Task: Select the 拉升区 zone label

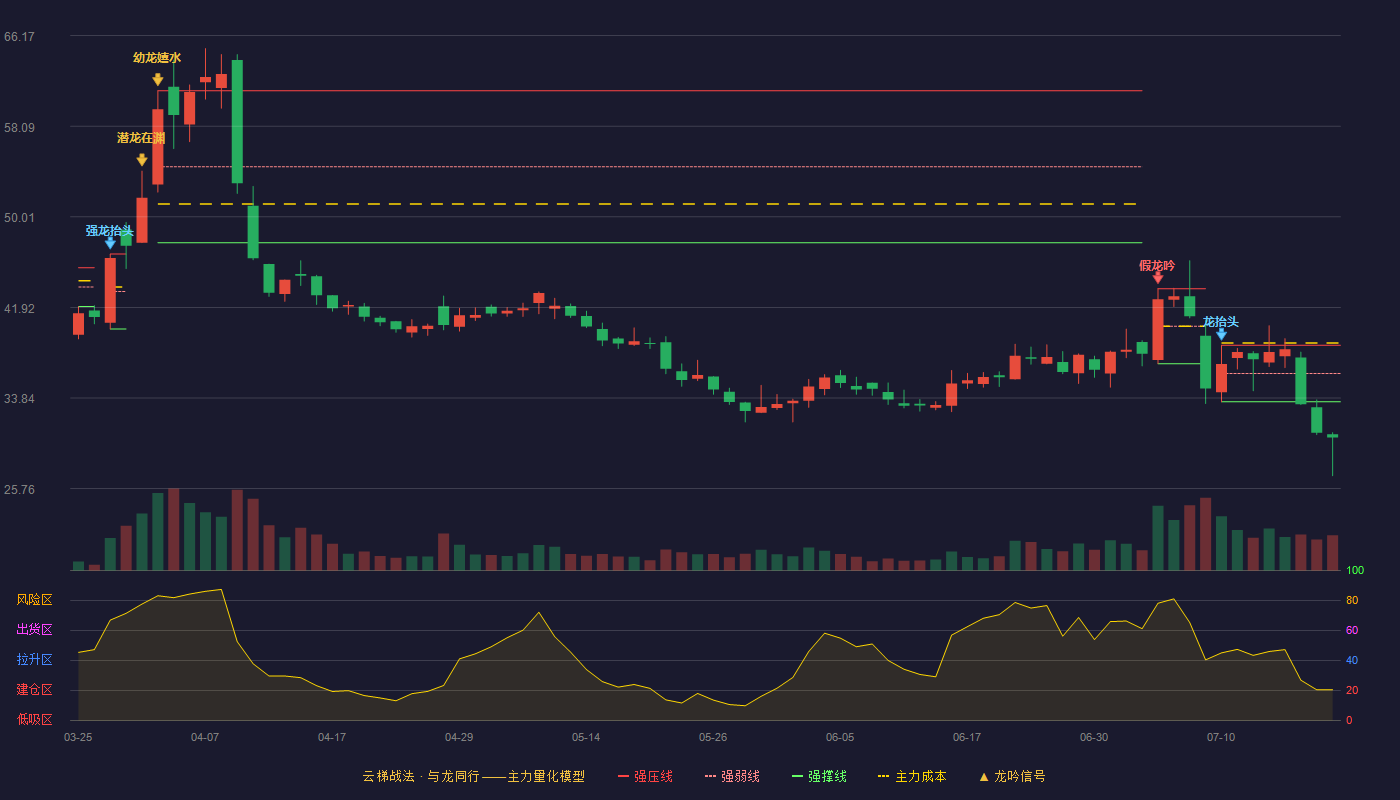Action: point(35,660)
